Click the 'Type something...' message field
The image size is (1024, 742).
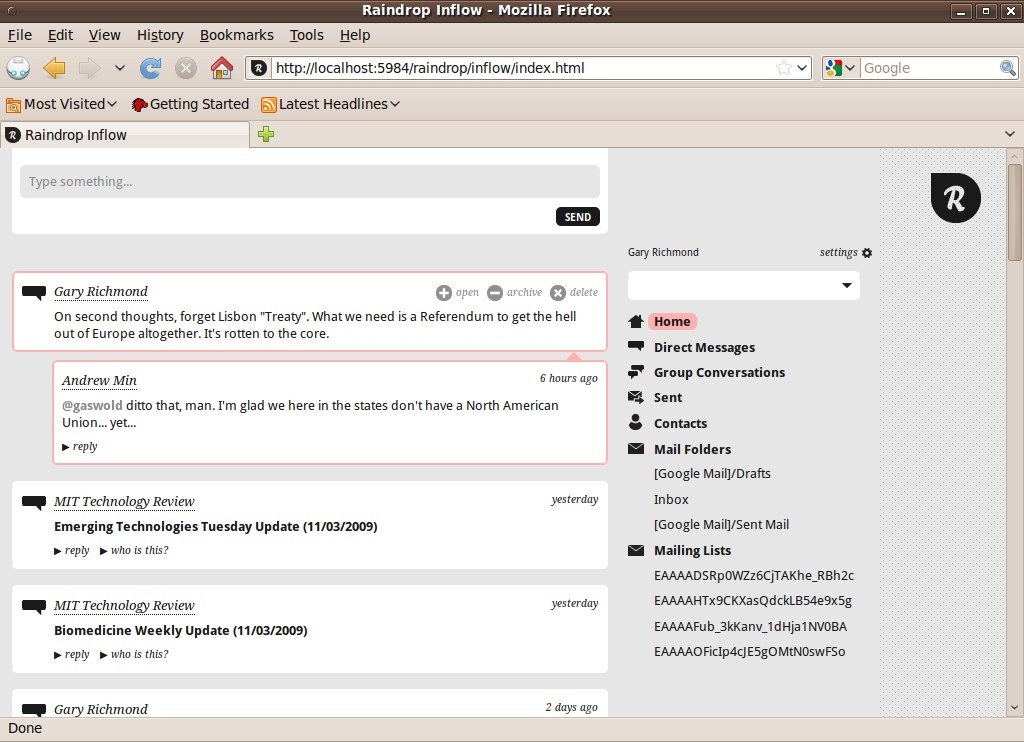[310, 182]
